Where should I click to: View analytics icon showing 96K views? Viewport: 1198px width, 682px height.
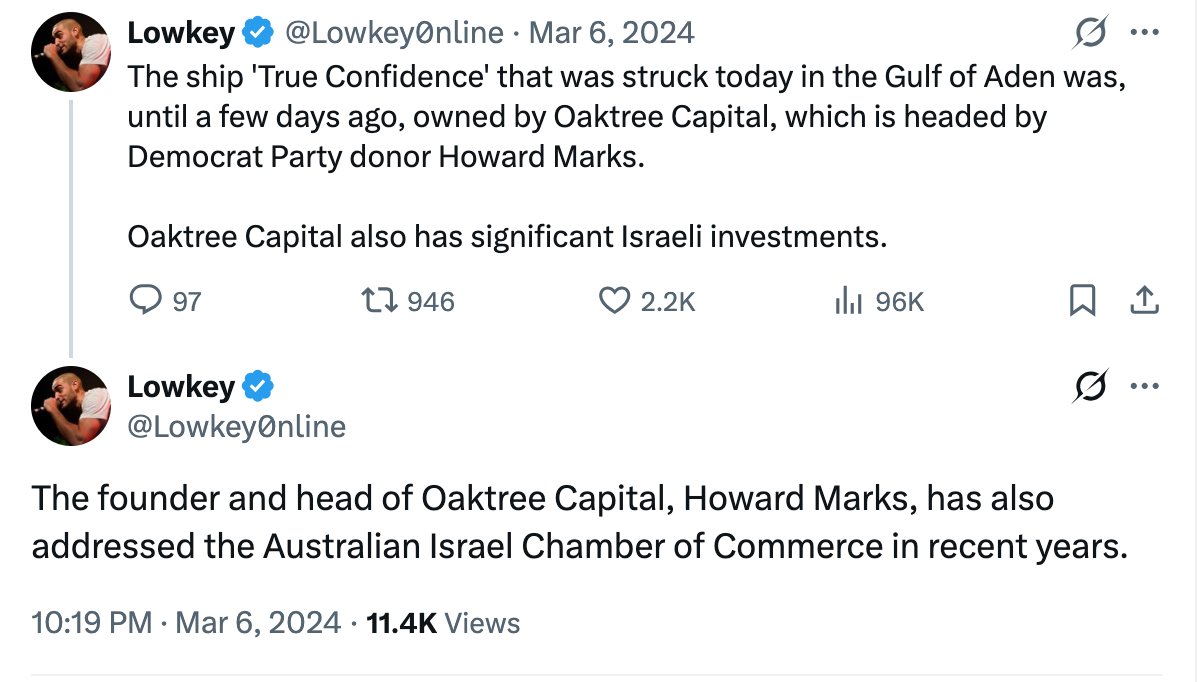(x=848, y=300)
